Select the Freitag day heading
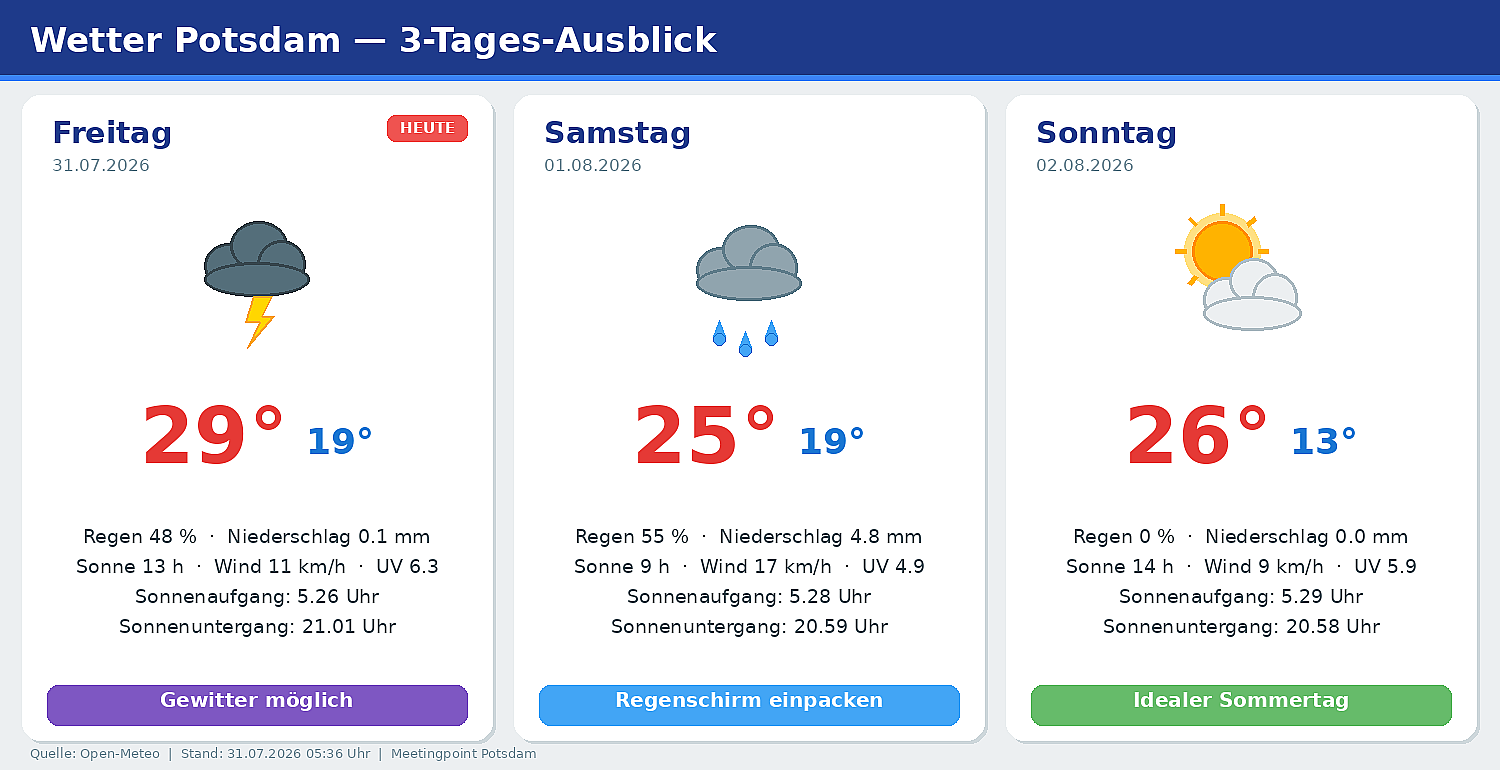 [x=112, y=133]
